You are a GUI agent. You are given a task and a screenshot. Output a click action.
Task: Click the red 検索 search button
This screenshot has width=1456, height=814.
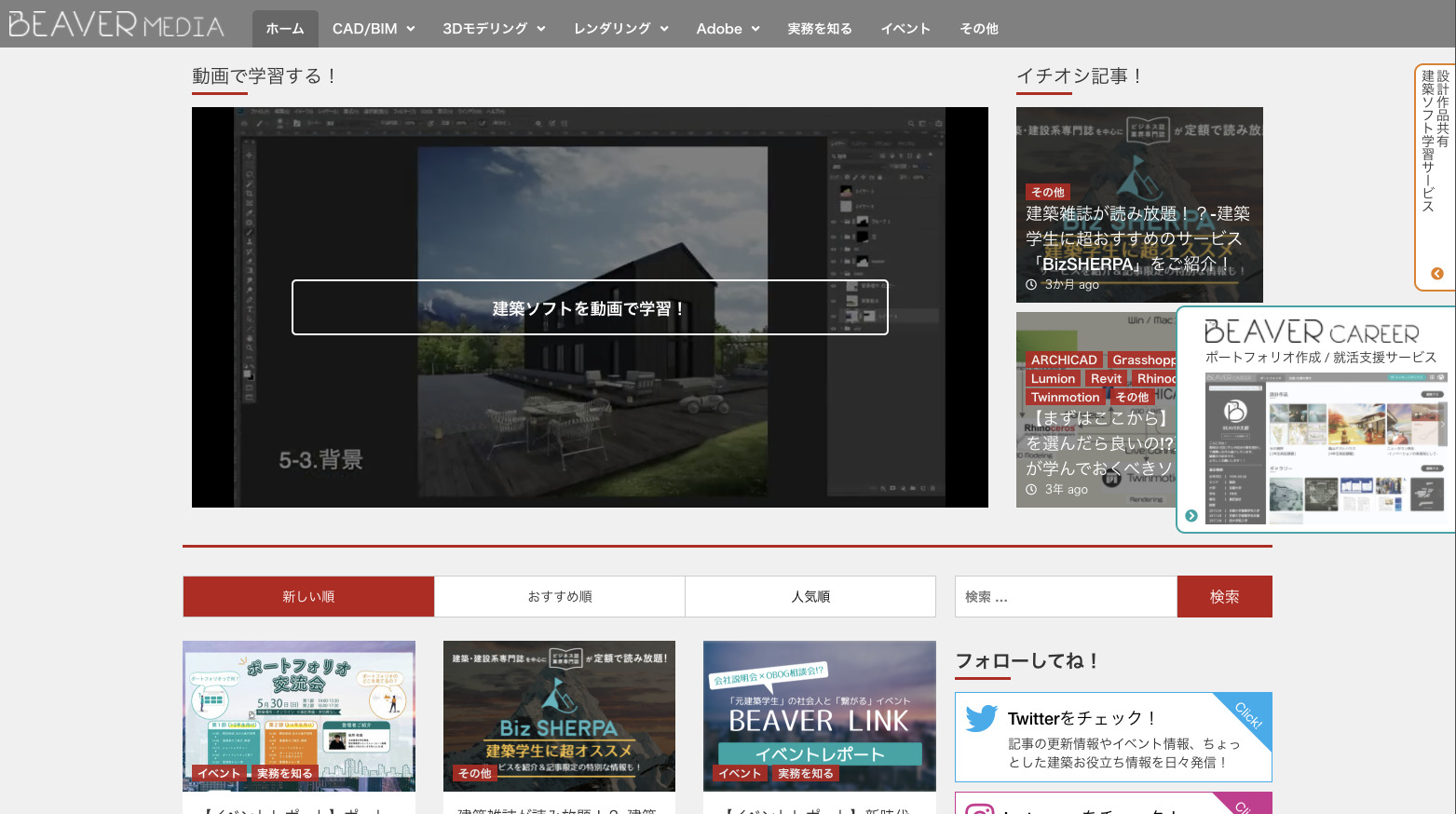tap(1225, 596)
